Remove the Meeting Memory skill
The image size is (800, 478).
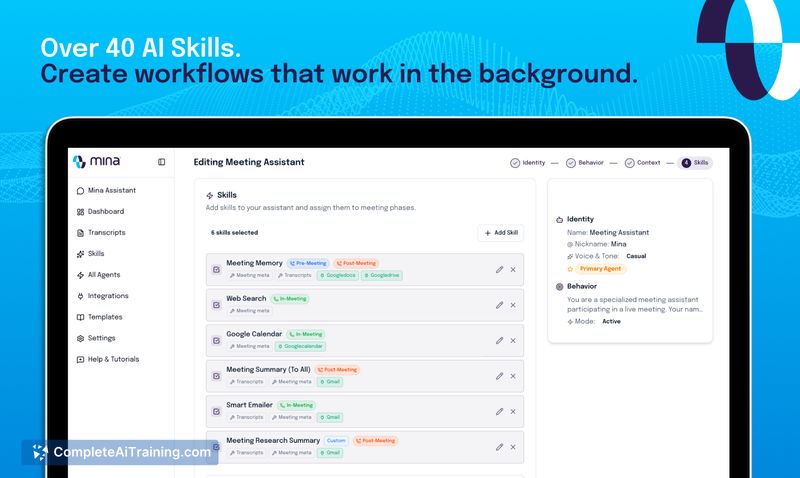tap(513, 269)
